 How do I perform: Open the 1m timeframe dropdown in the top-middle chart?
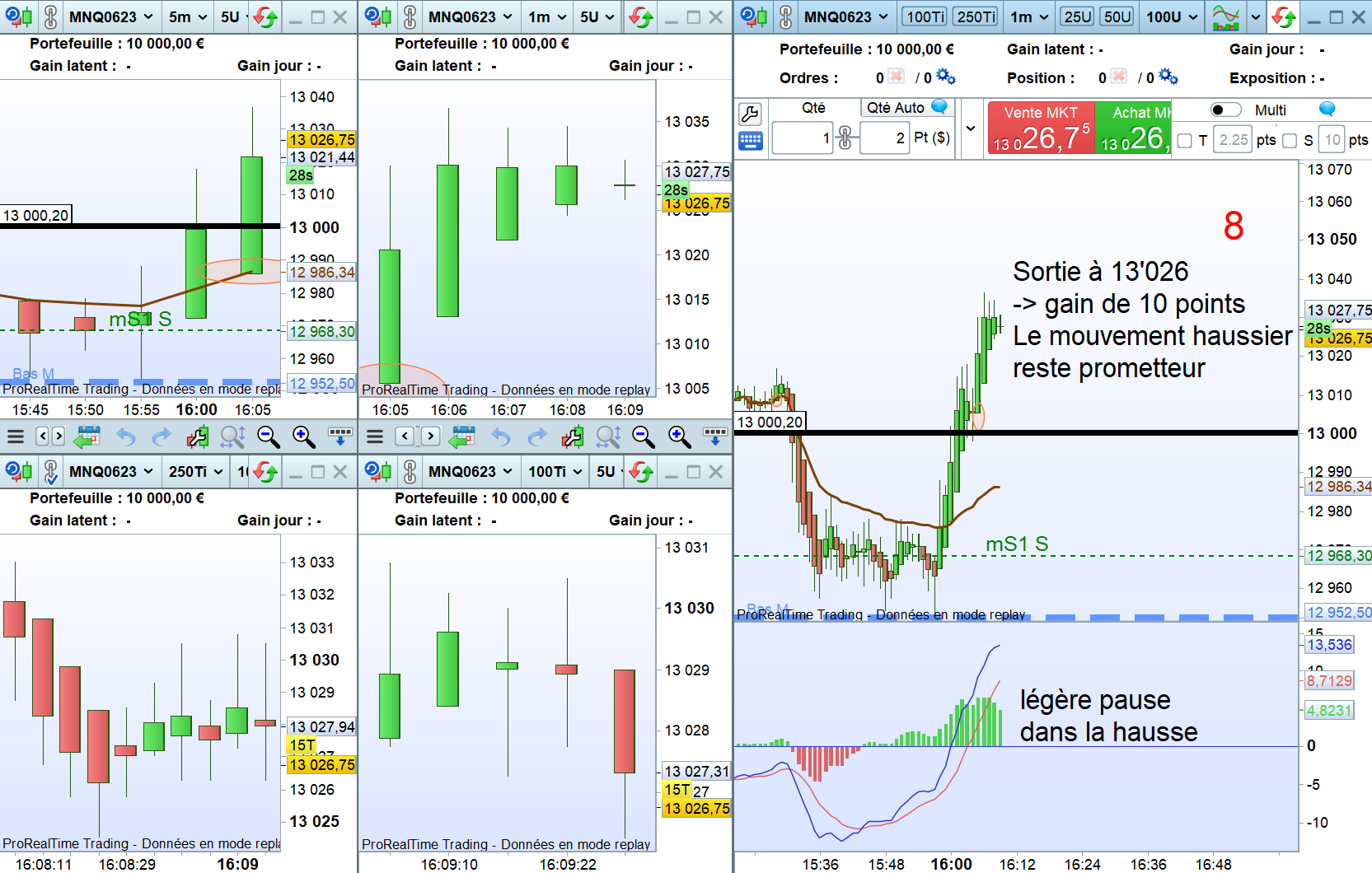pyautogui.click(x=547, y=16)
